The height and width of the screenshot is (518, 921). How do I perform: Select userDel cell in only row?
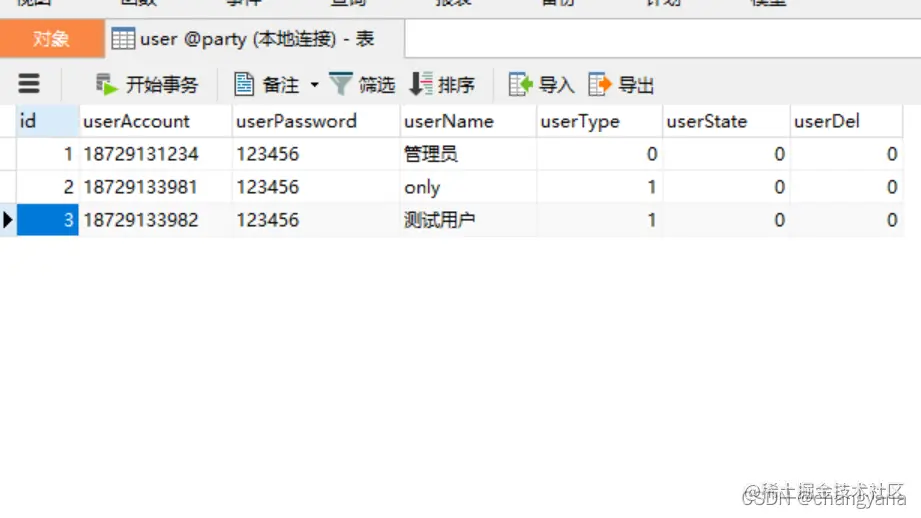point(846,187)
